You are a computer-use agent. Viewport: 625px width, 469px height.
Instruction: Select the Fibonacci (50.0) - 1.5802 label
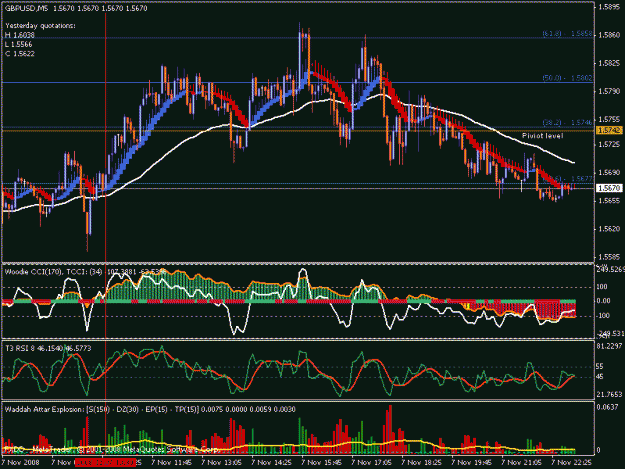567,78
